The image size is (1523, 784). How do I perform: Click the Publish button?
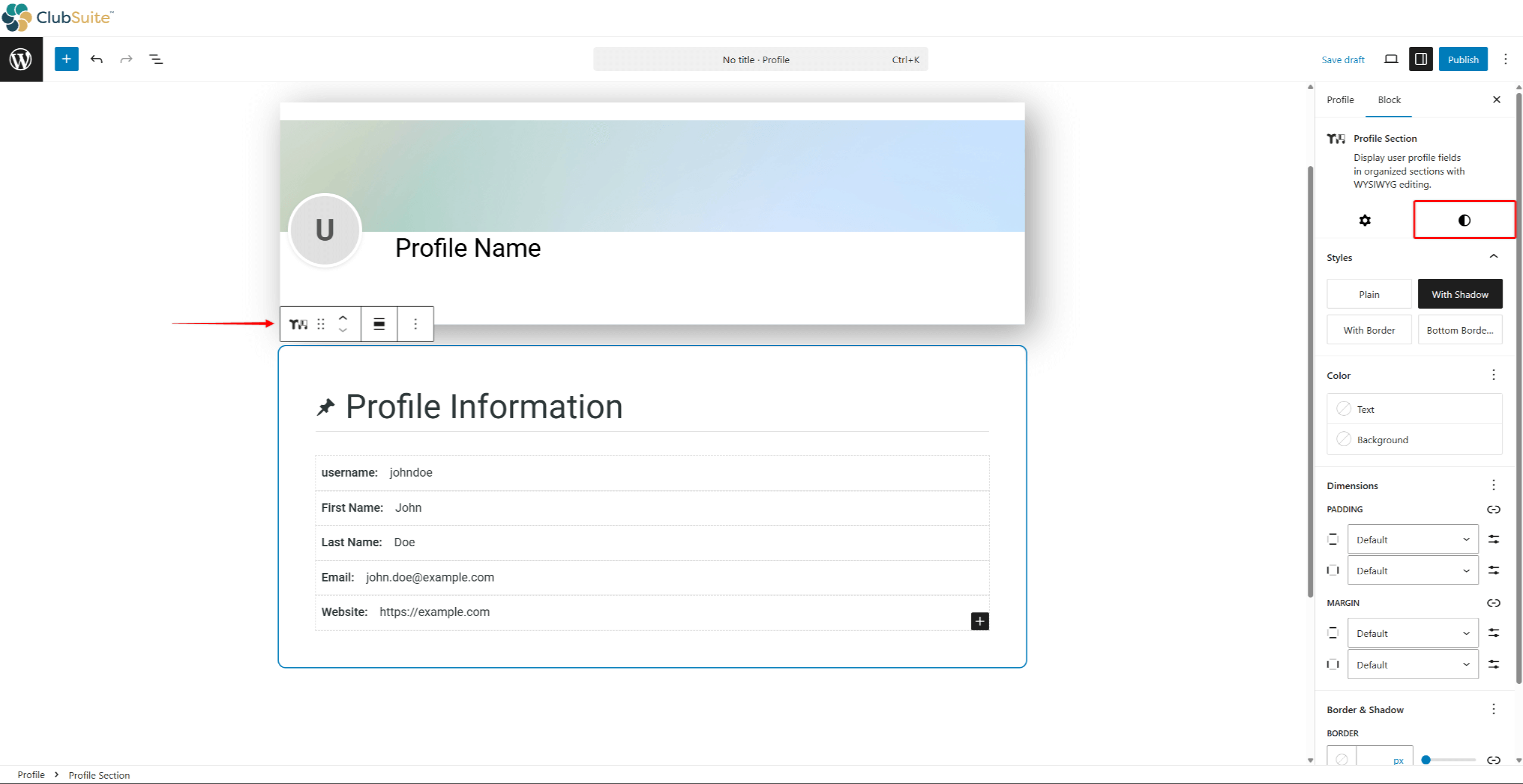[x=1463, y=59]
